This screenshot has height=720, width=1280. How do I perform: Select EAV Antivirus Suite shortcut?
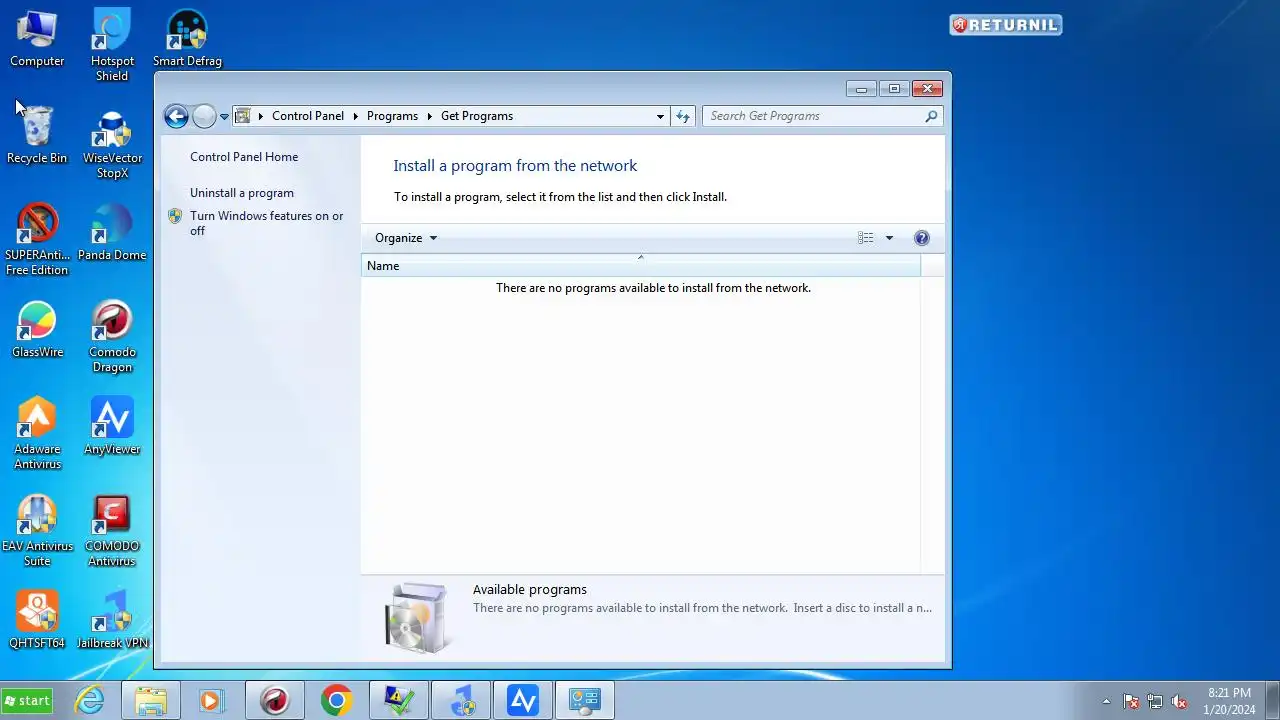tap(37, 531)
